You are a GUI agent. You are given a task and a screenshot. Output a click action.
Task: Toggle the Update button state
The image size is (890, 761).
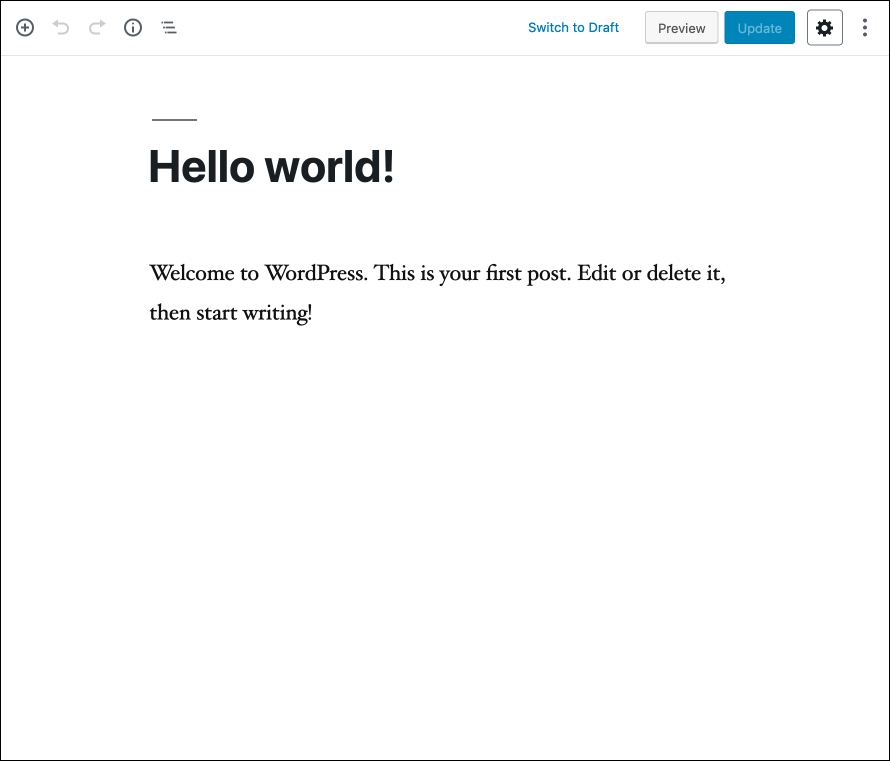tap(759, 27)
